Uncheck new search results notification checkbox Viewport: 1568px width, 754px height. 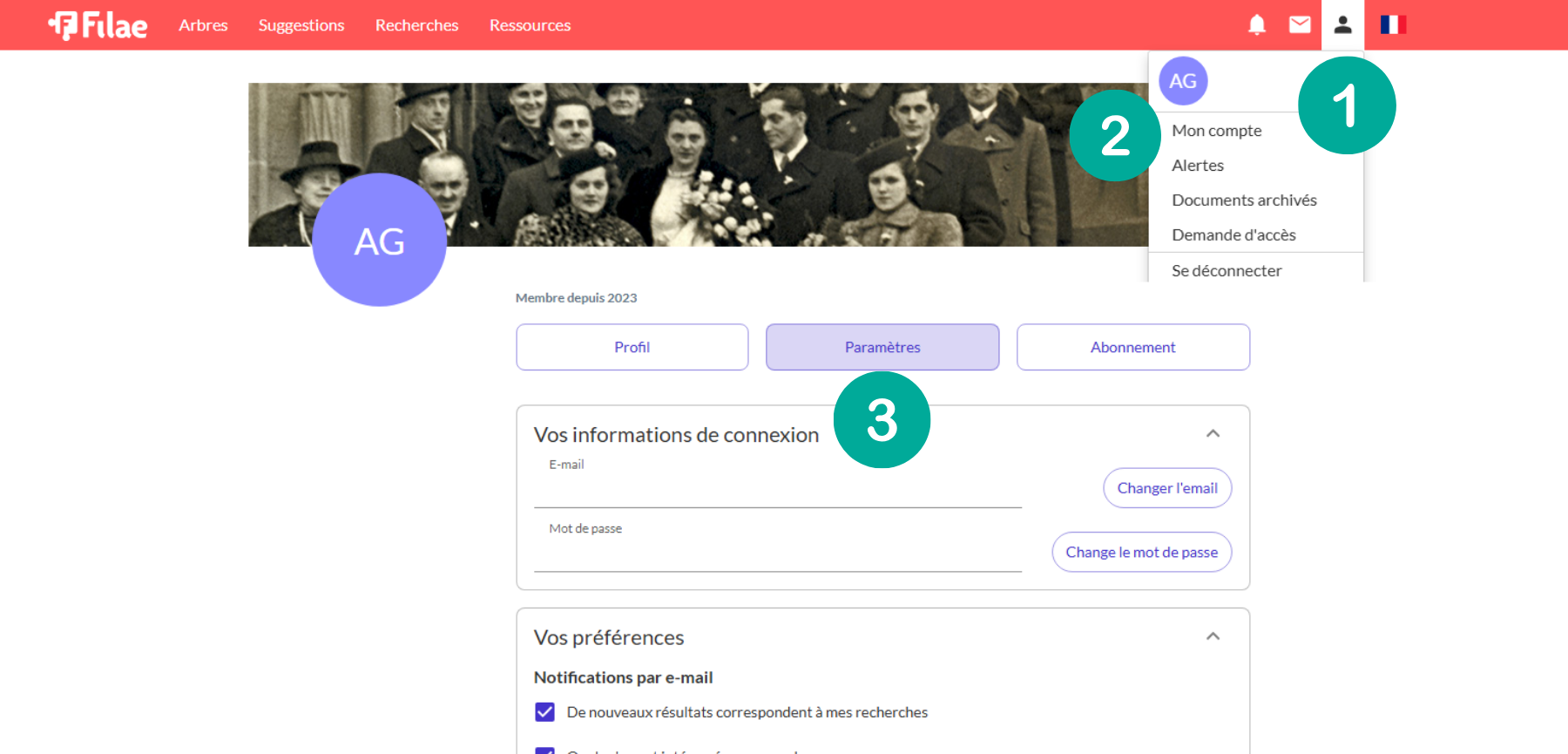pyautogui.click(x=544, y=712)
